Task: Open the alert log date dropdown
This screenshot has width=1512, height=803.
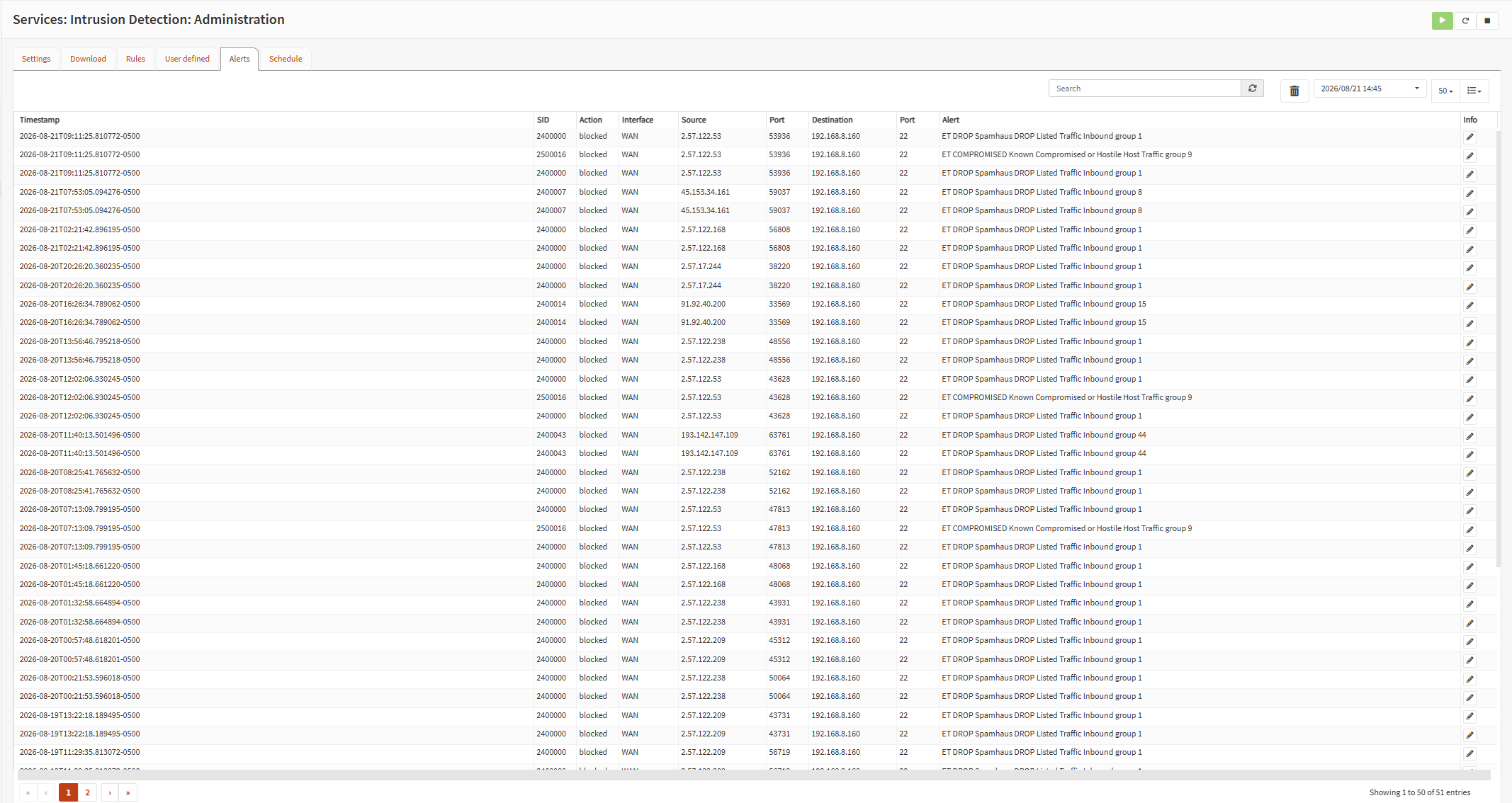Action: [1370, 89]
